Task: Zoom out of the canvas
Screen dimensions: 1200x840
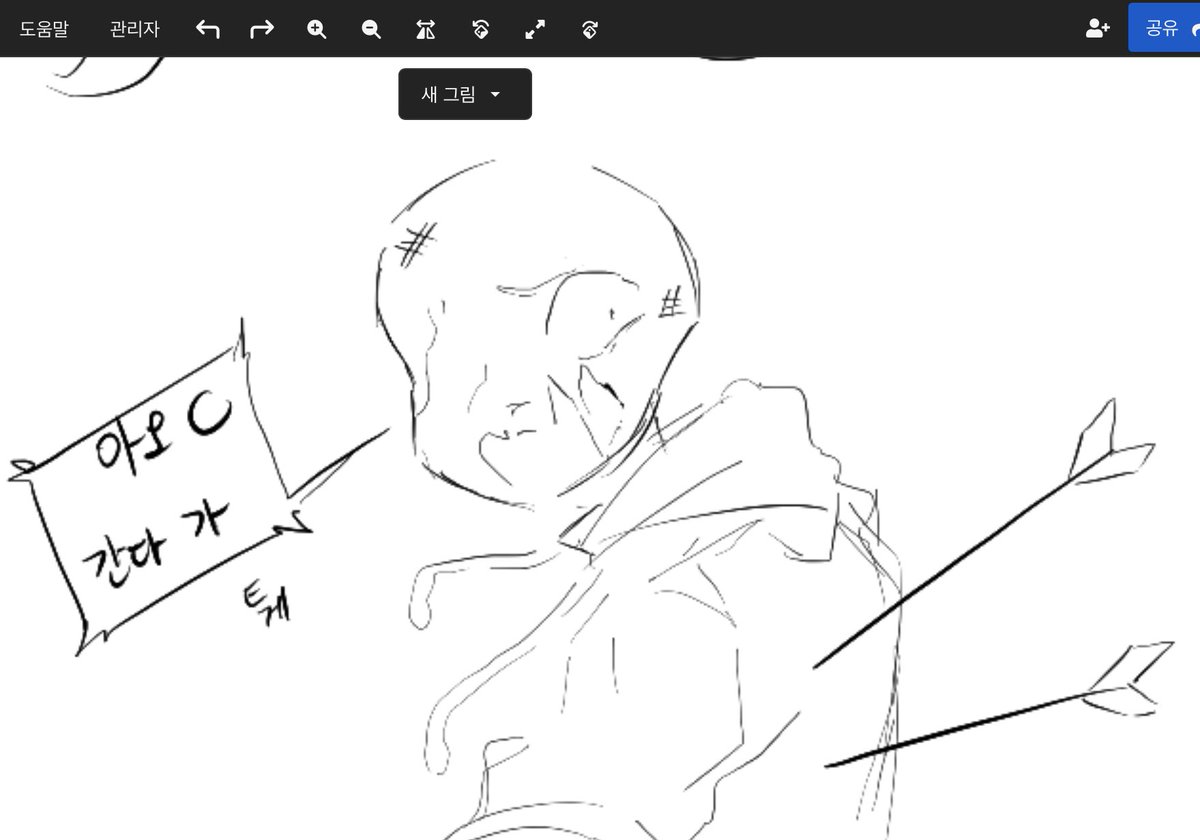Action: pos(371,29)
